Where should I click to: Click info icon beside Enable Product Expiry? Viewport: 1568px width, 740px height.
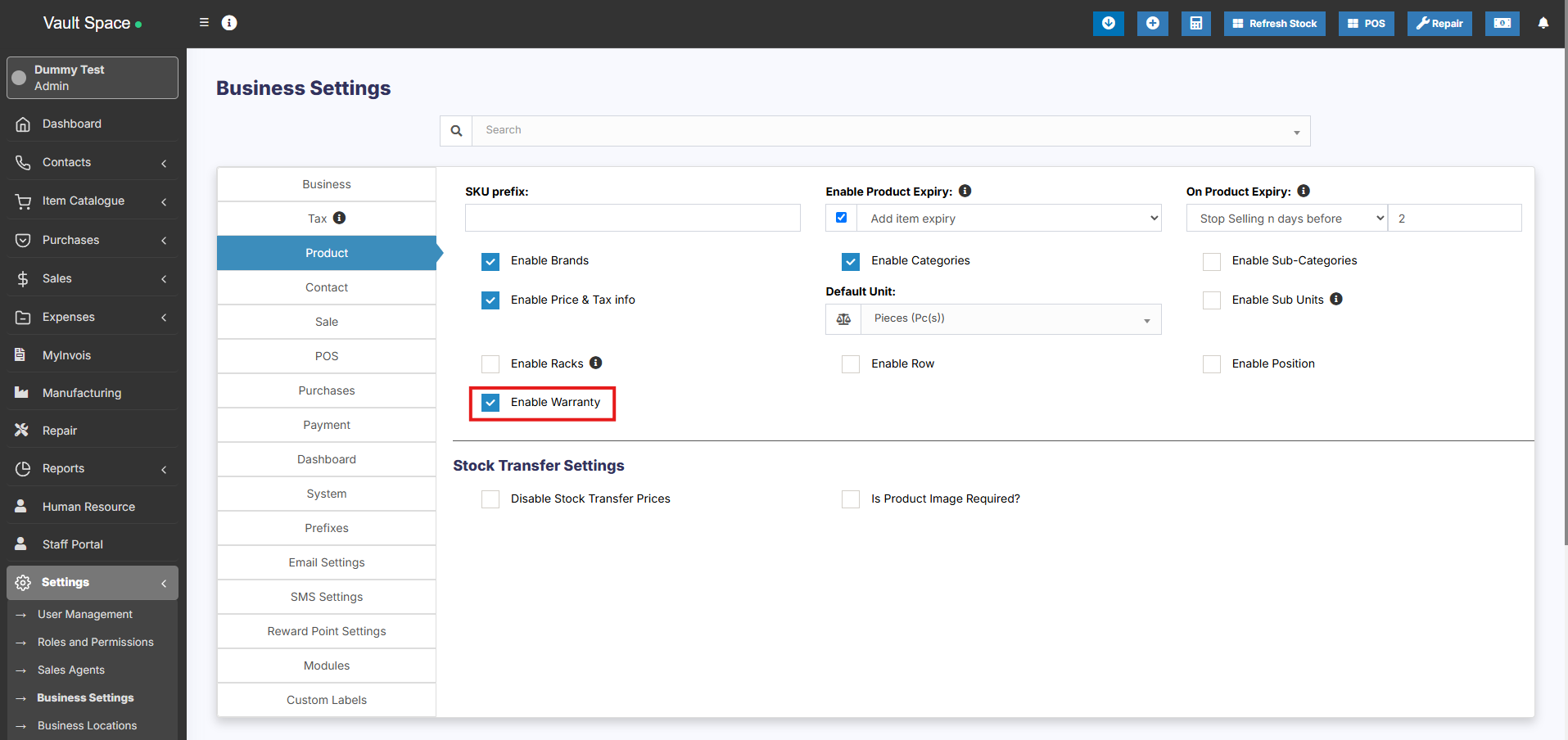tap(965, 191)
